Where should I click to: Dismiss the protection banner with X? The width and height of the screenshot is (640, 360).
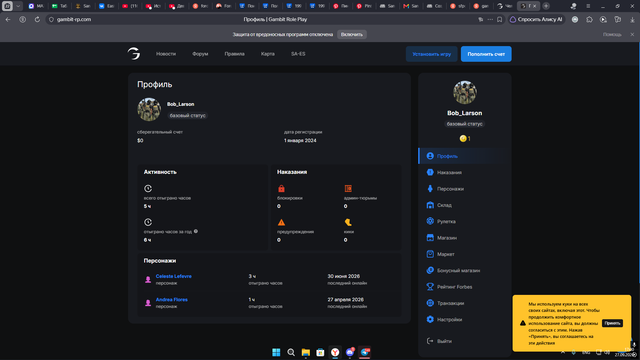[632, 34]
